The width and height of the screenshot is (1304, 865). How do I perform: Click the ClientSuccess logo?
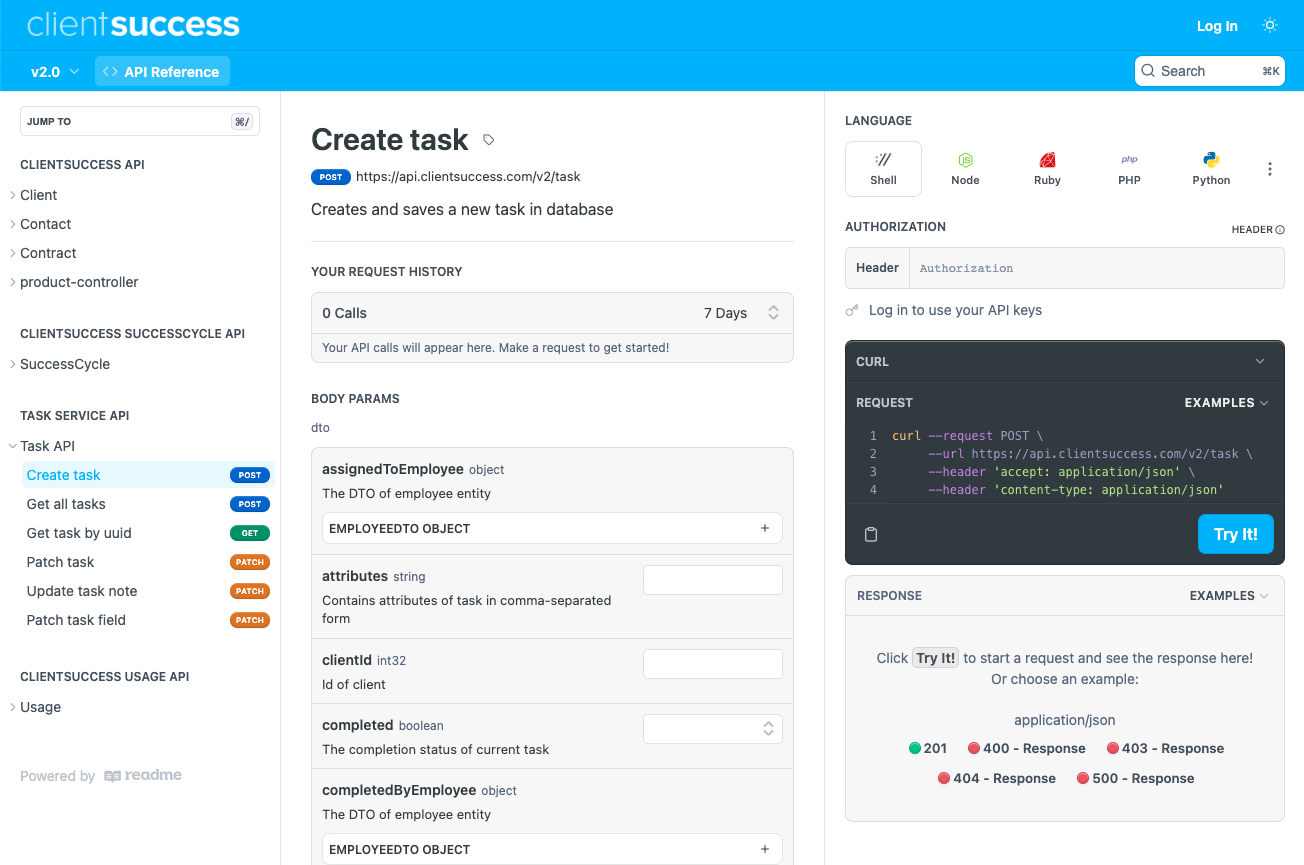pos(133,25)
